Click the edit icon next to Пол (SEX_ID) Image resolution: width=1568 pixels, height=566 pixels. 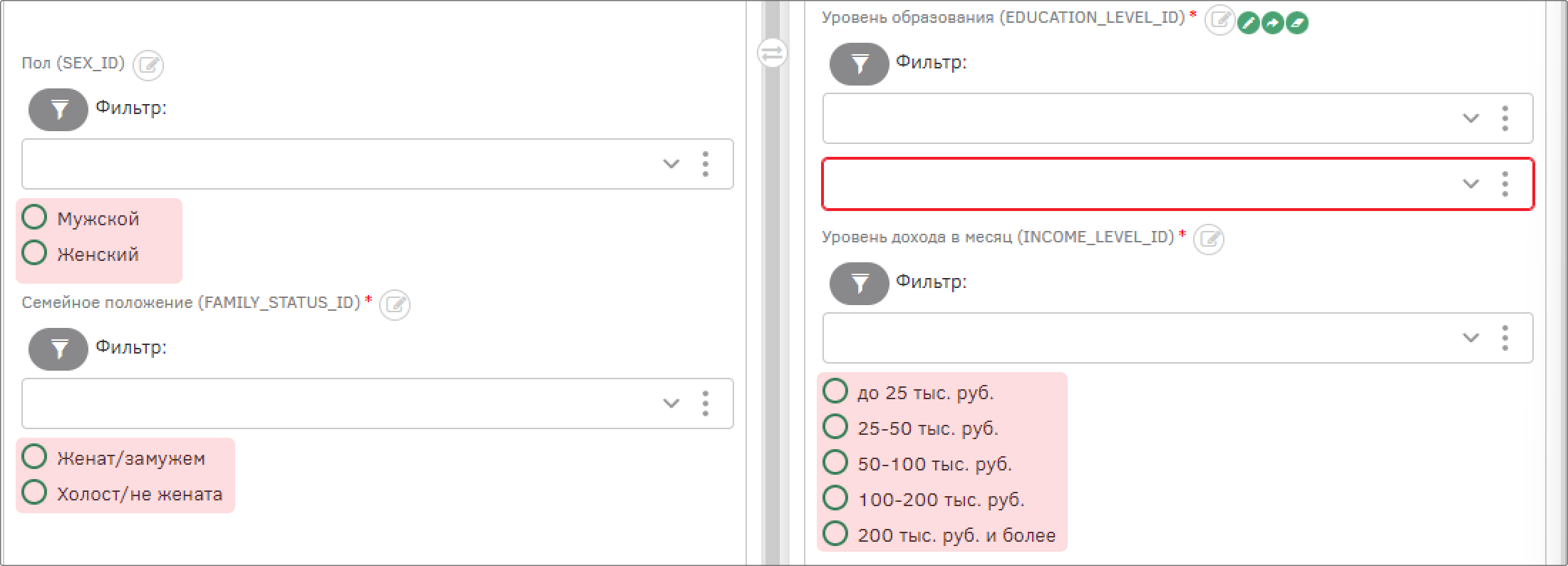[x=148, y=66]
